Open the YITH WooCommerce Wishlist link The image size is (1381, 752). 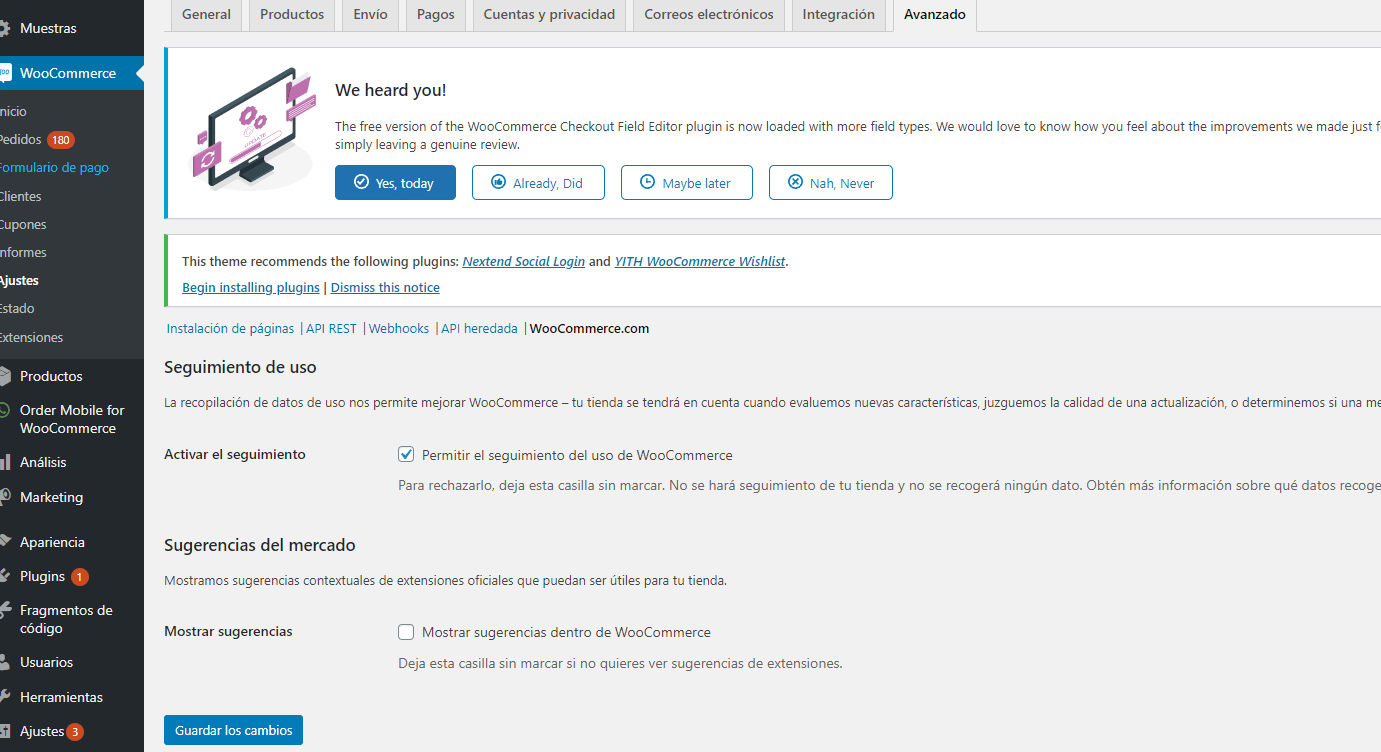point(700,261)
